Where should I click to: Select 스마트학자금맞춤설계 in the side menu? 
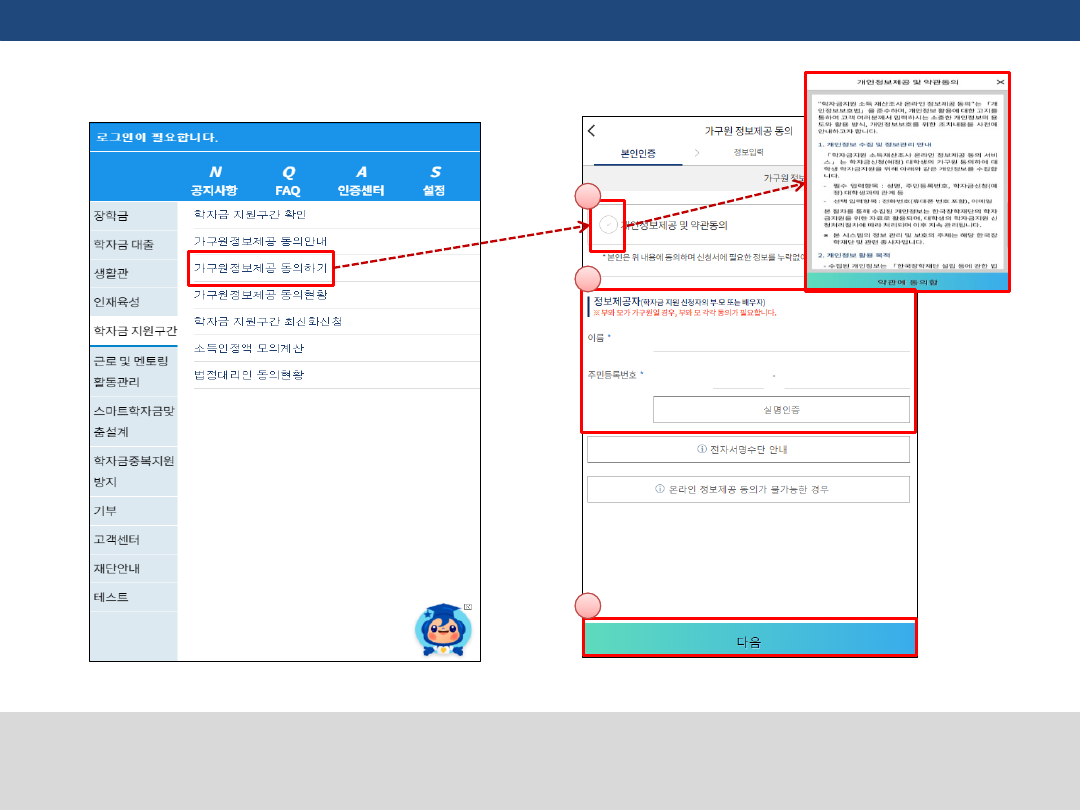(134, 421)
